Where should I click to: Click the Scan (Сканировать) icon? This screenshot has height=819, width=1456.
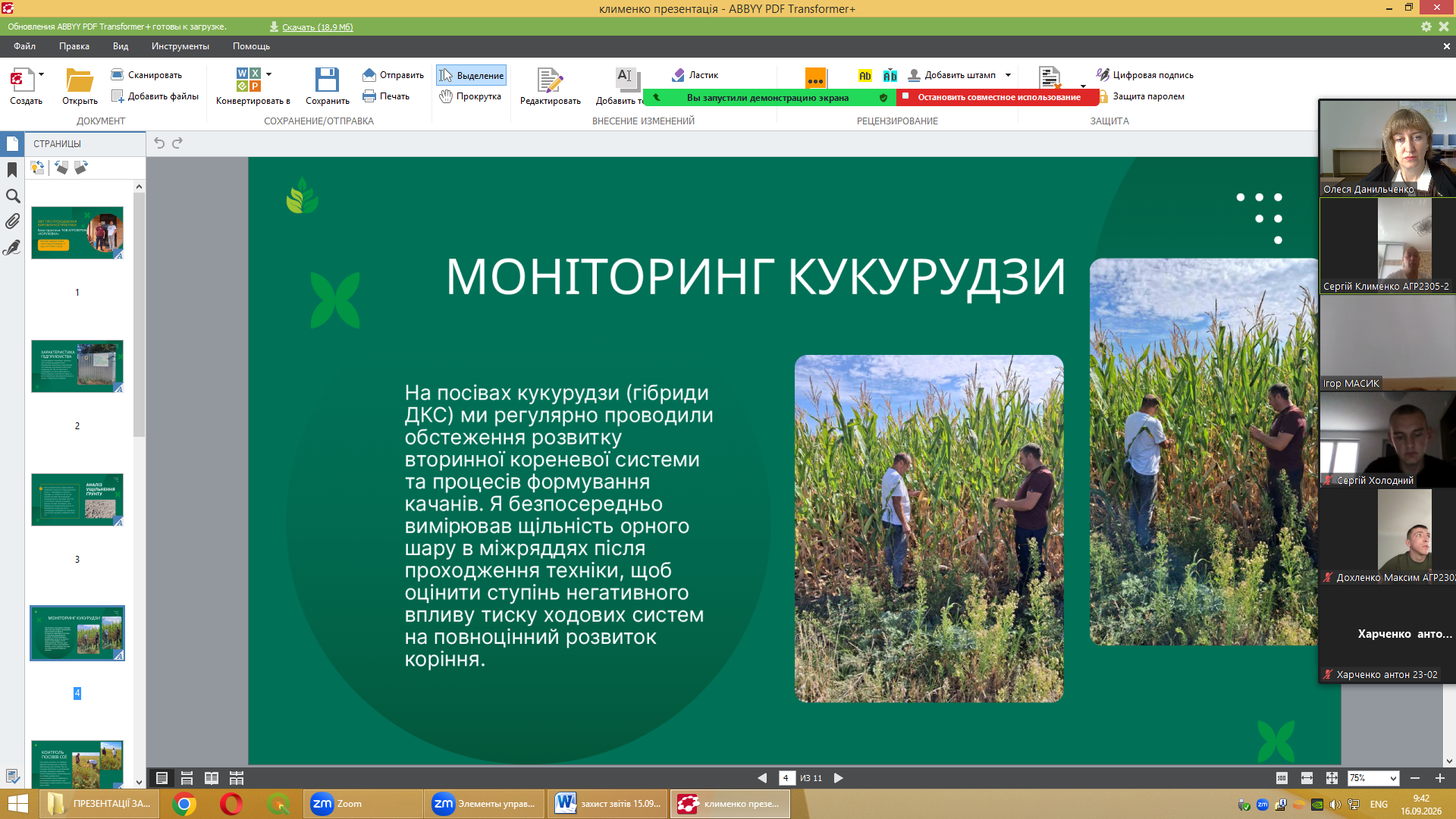click(x=117, y=74)
